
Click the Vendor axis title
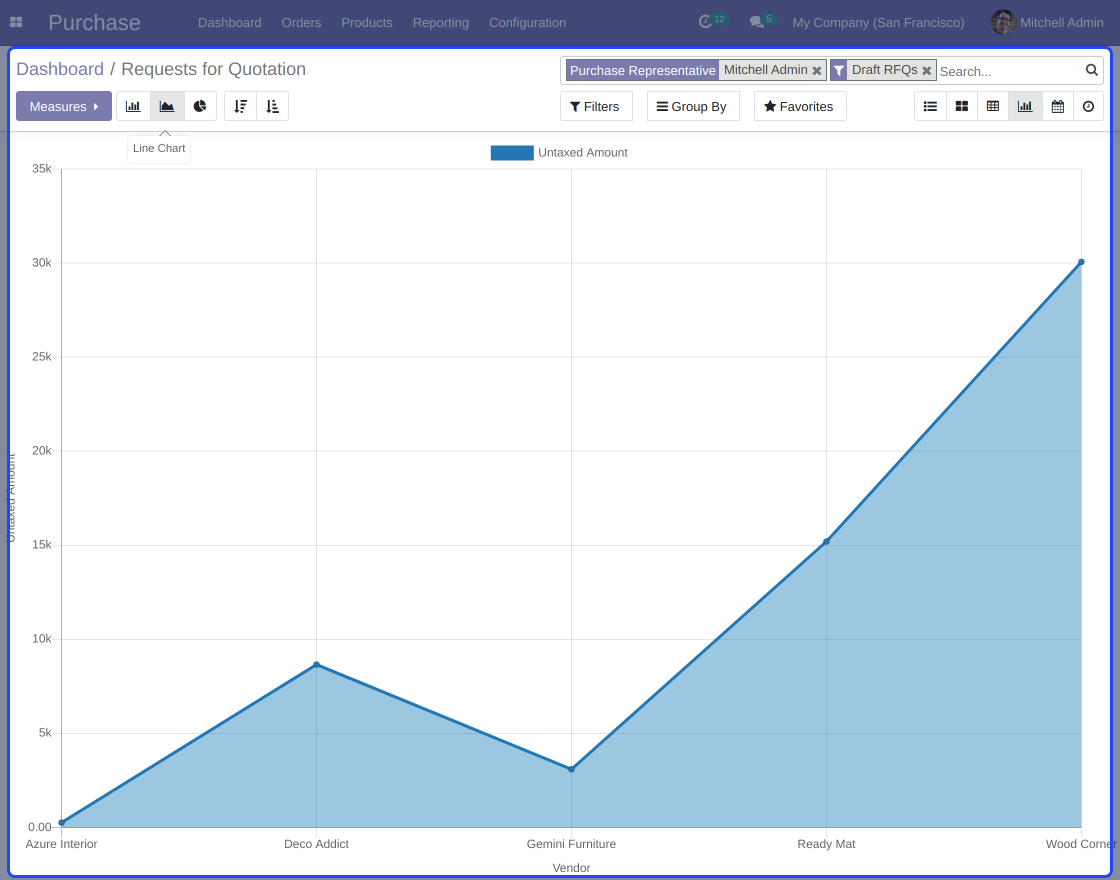[x=571, y=869]
